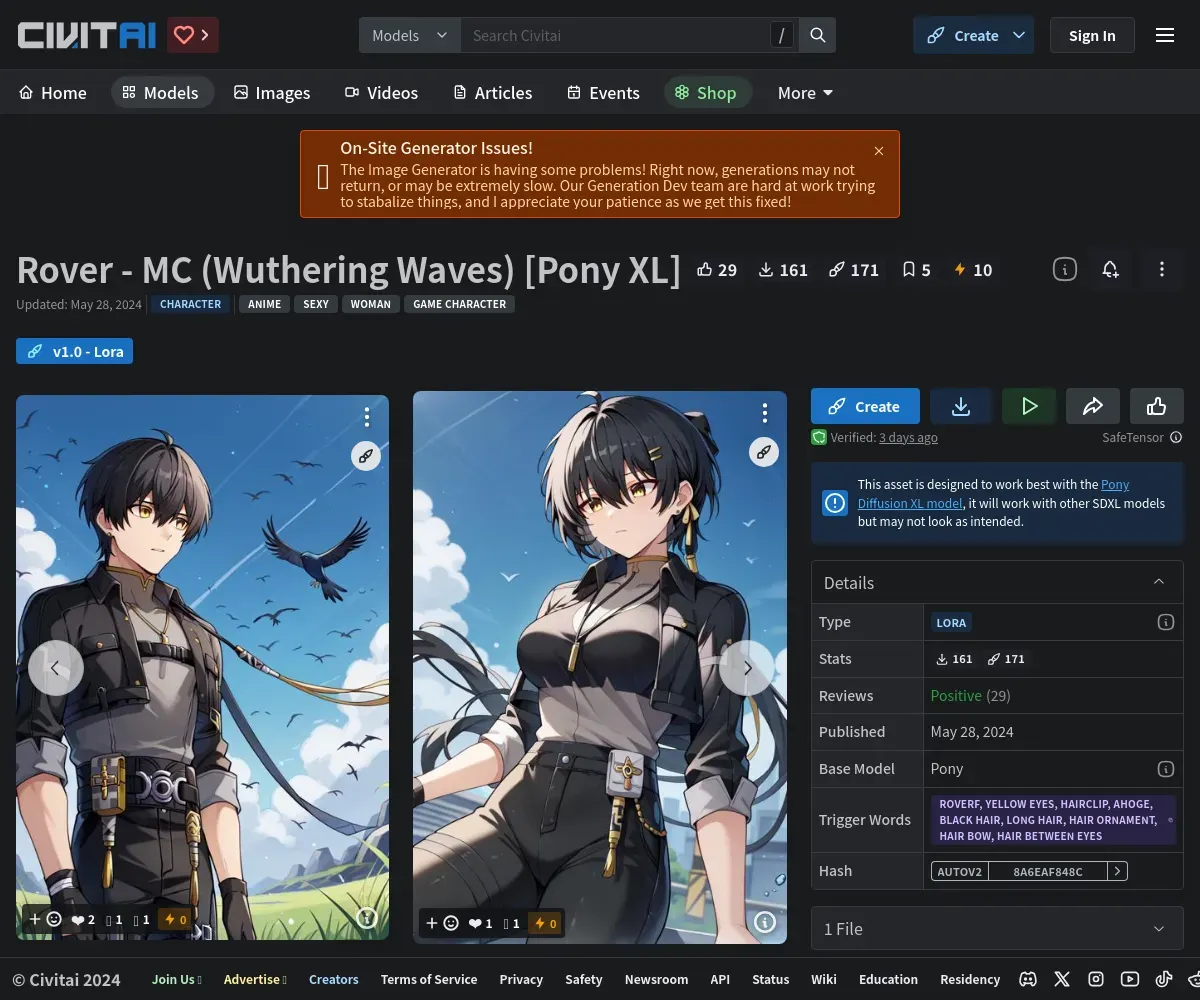The width and height of the screenshot is (1200, 1000).
Task: Go to the Home tab
Action: pyautogui.click(x=53, y=93)
